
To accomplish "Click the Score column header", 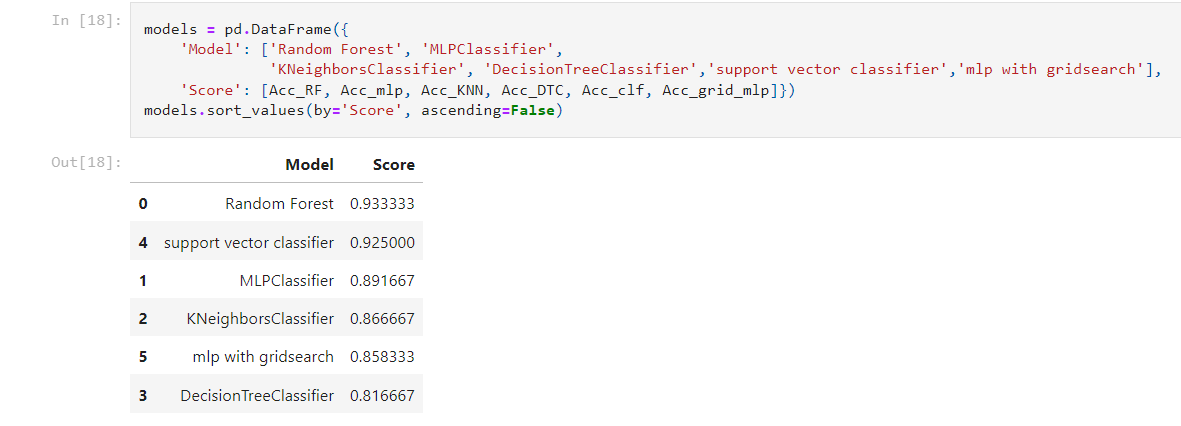I will [x=393, y=165].
